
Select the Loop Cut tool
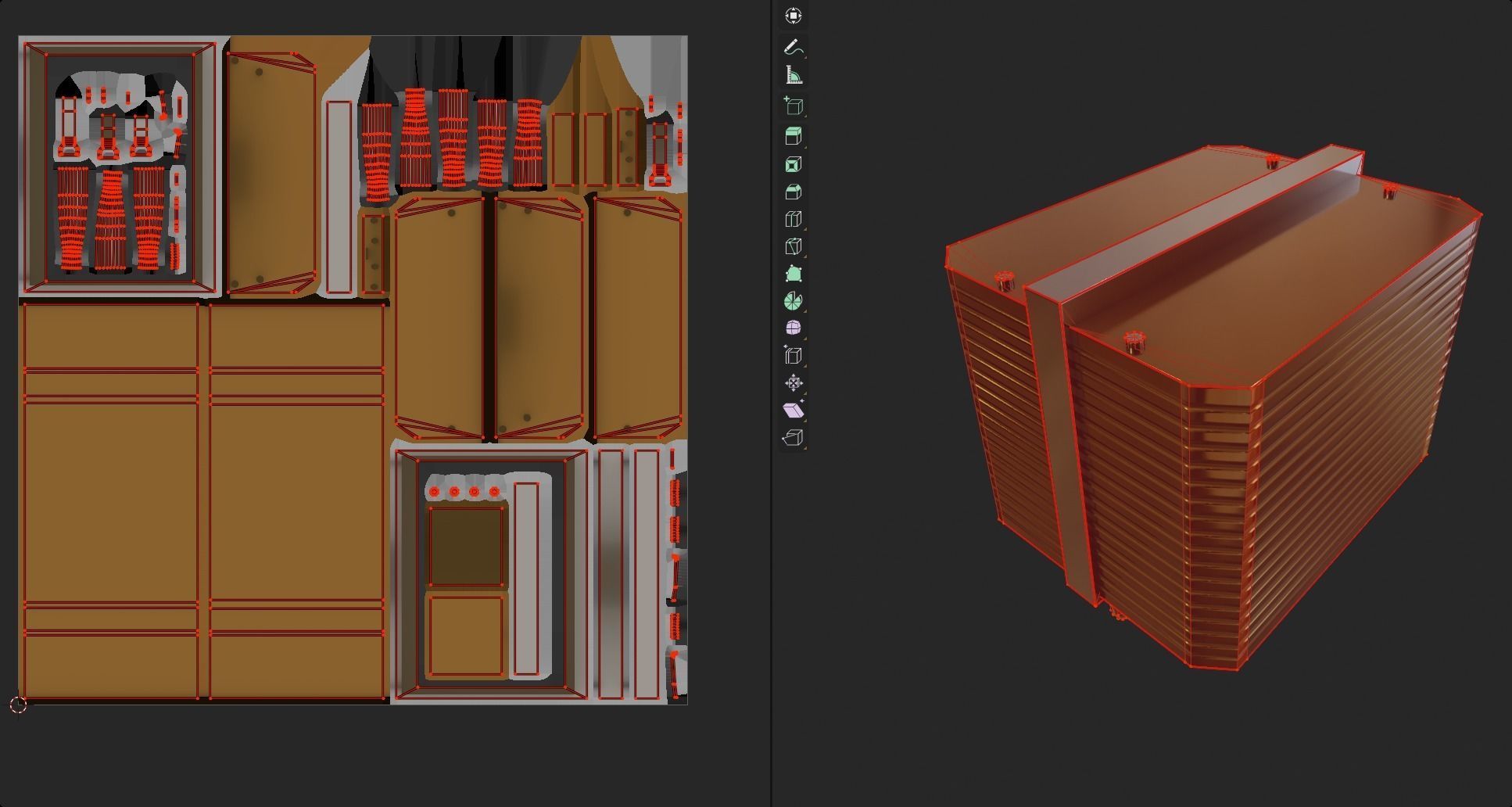coord(793,219)
